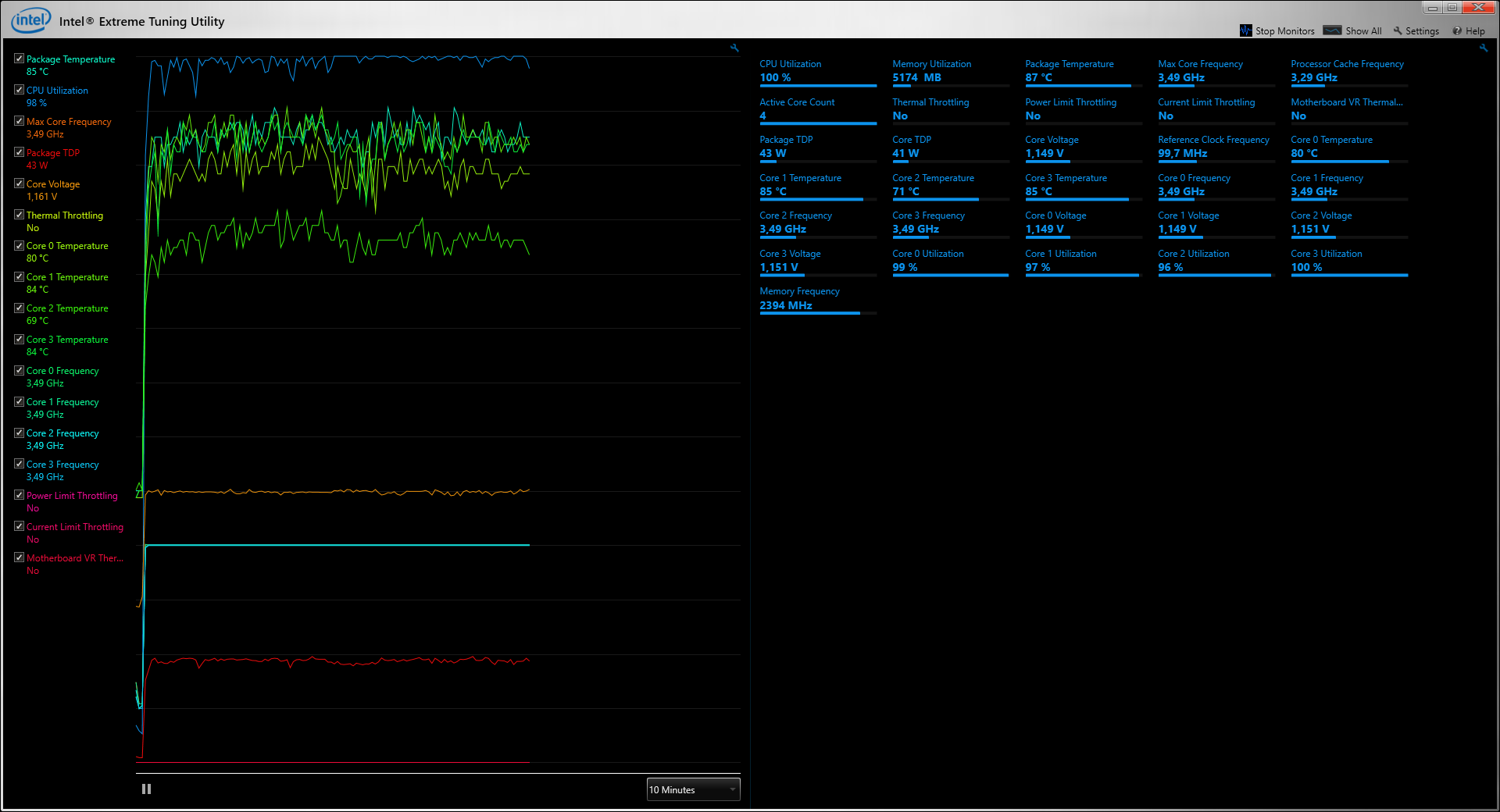The height and width of the screenshot is (812, 1500).
Task: Toggle Core 3 Frequency checkbox
Action: (x=19, y=464)
